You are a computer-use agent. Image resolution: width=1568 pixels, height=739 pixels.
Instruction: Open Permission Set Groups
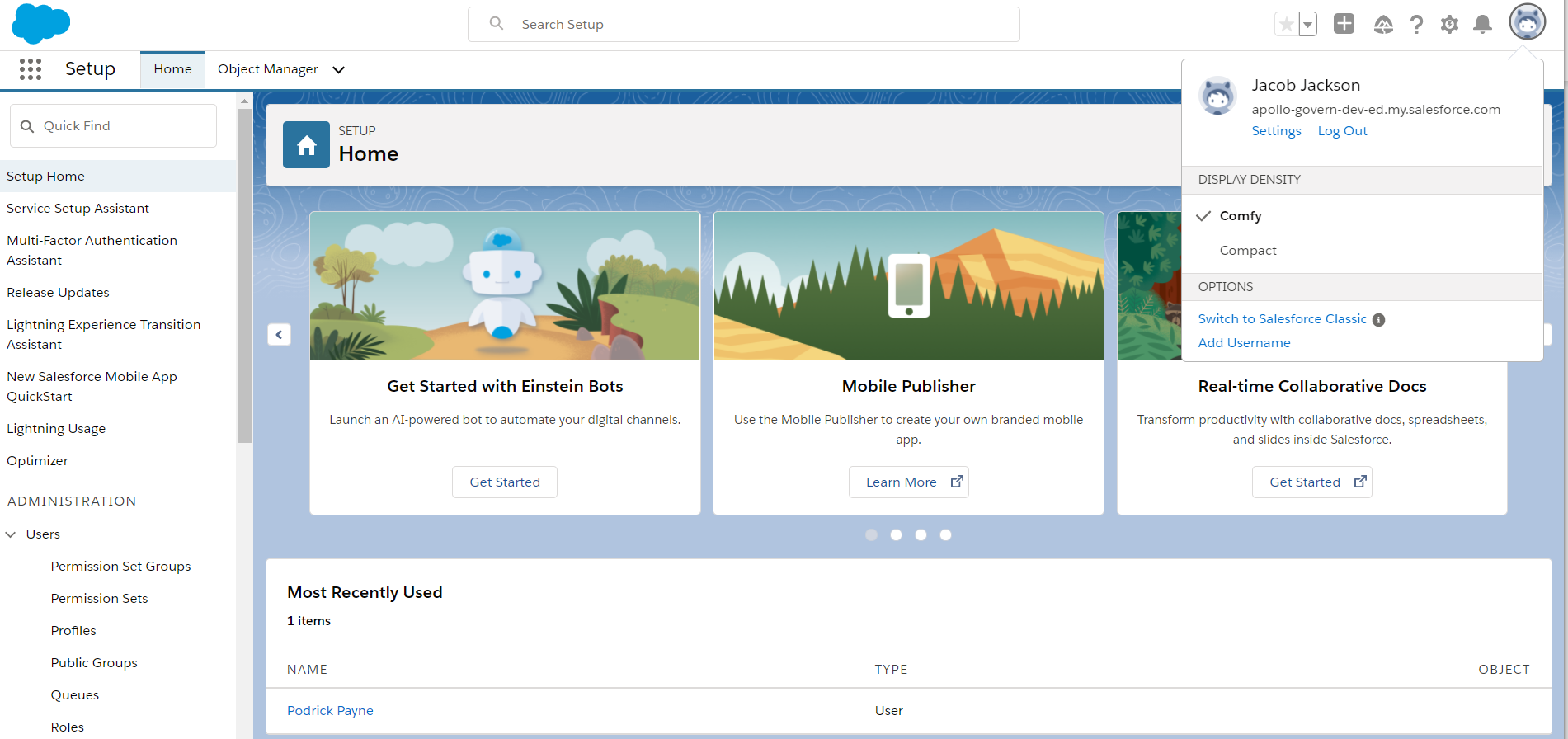pyautogui.click(x=120, y=567)
